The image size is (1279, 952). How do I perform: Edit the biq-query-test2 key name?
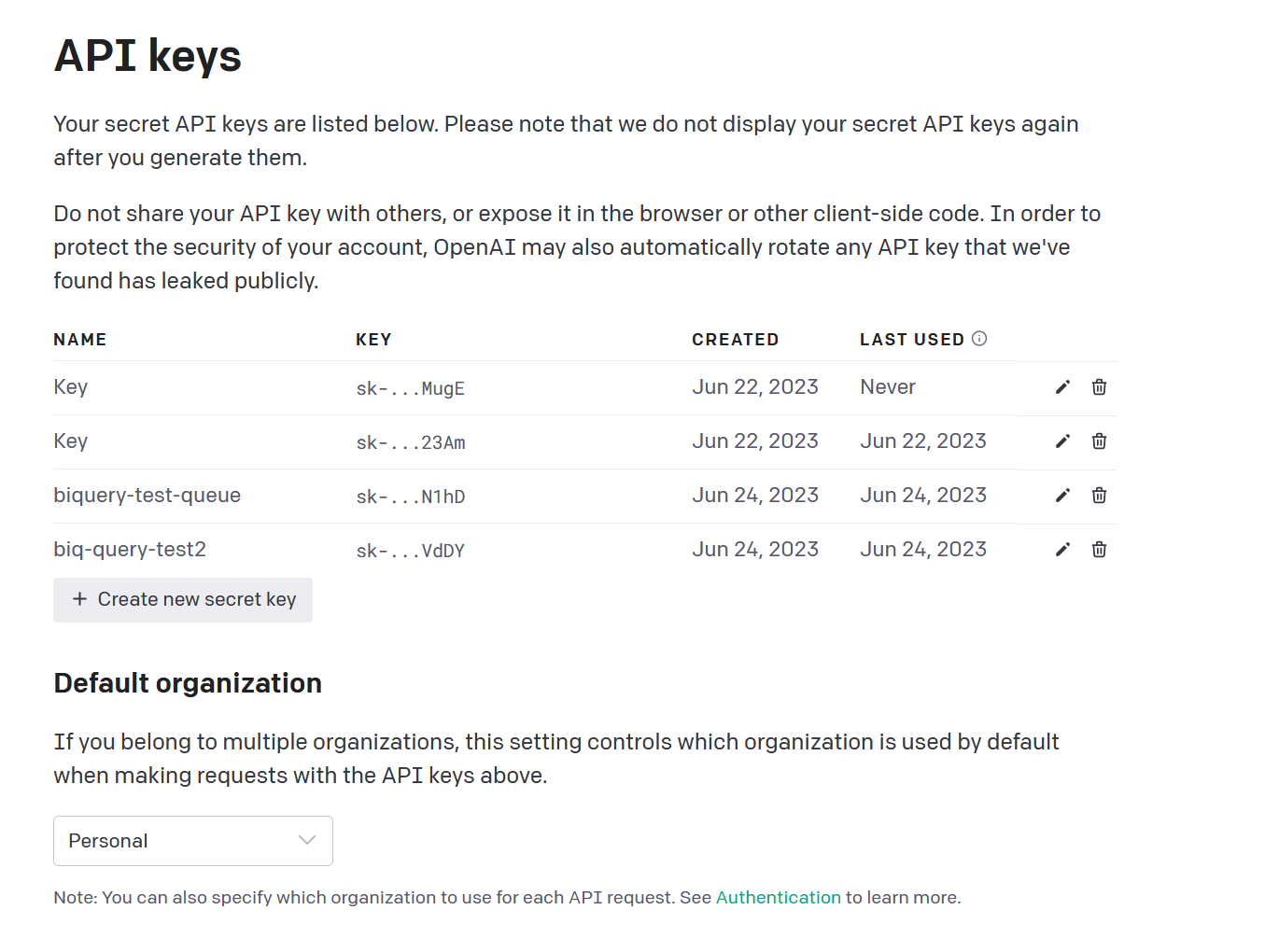pyautogui.click(x=1062, y=550)
